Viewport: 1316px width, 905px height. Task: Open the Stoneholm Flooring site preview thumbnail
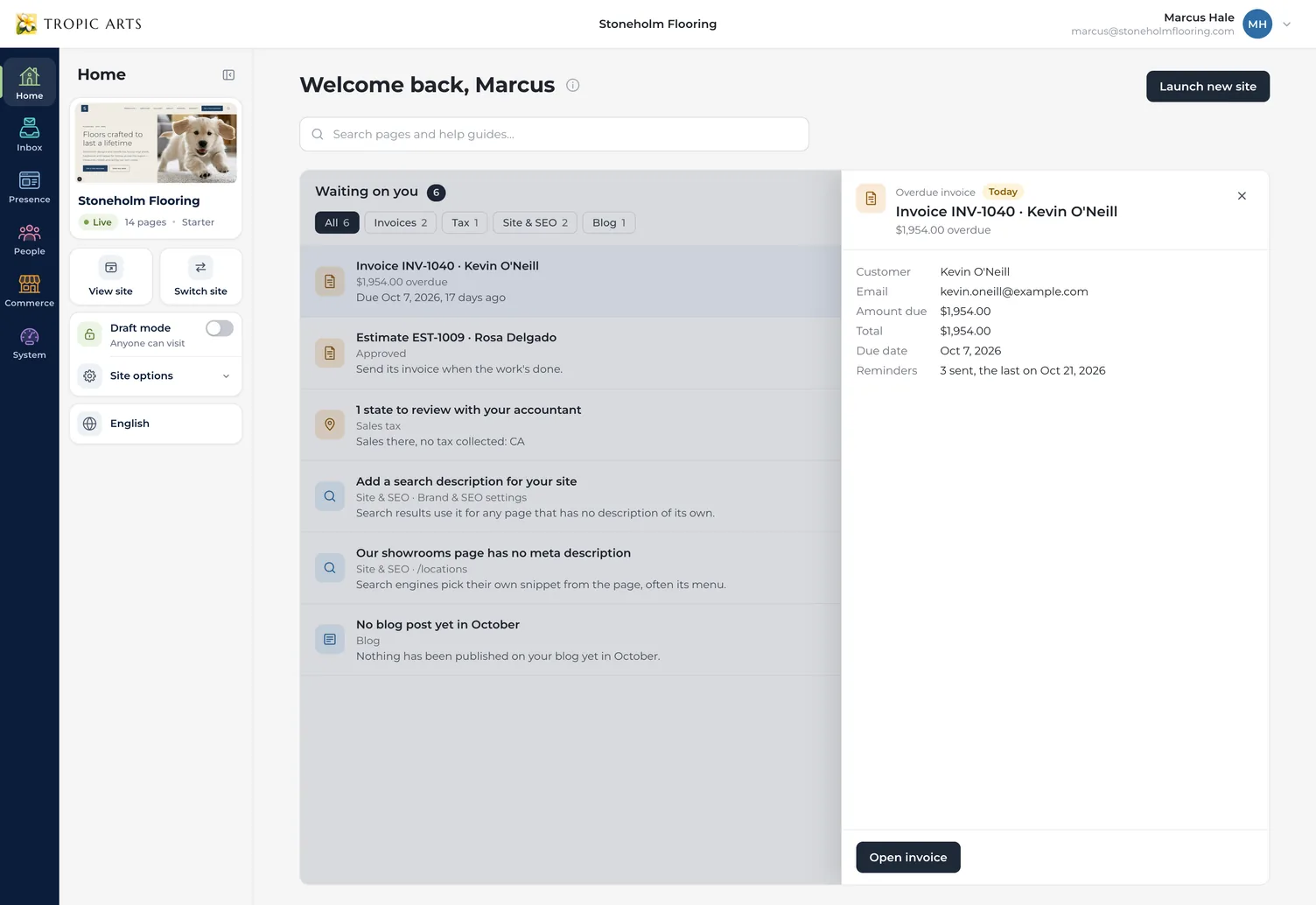(157, 143)
